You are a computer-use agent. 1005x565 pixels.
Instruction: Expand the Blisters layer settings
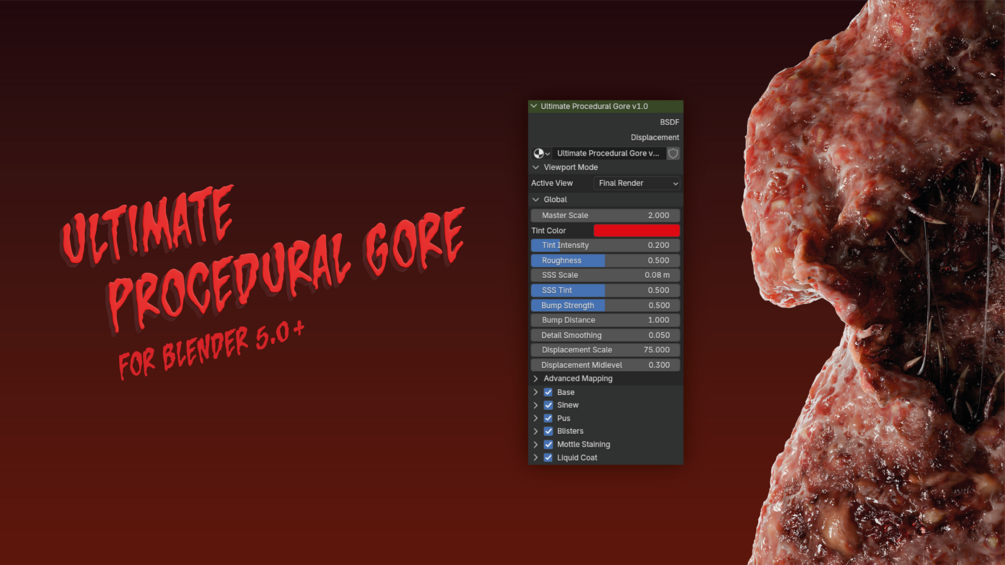point(536,431)
